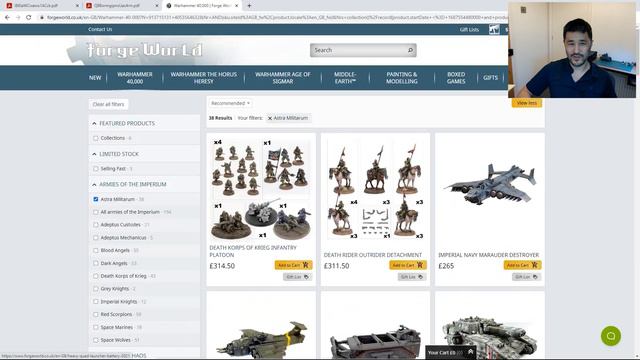Screen dimensions: 640x360
Task: Click the Forge World logo
Action: [x=145, y=50]
